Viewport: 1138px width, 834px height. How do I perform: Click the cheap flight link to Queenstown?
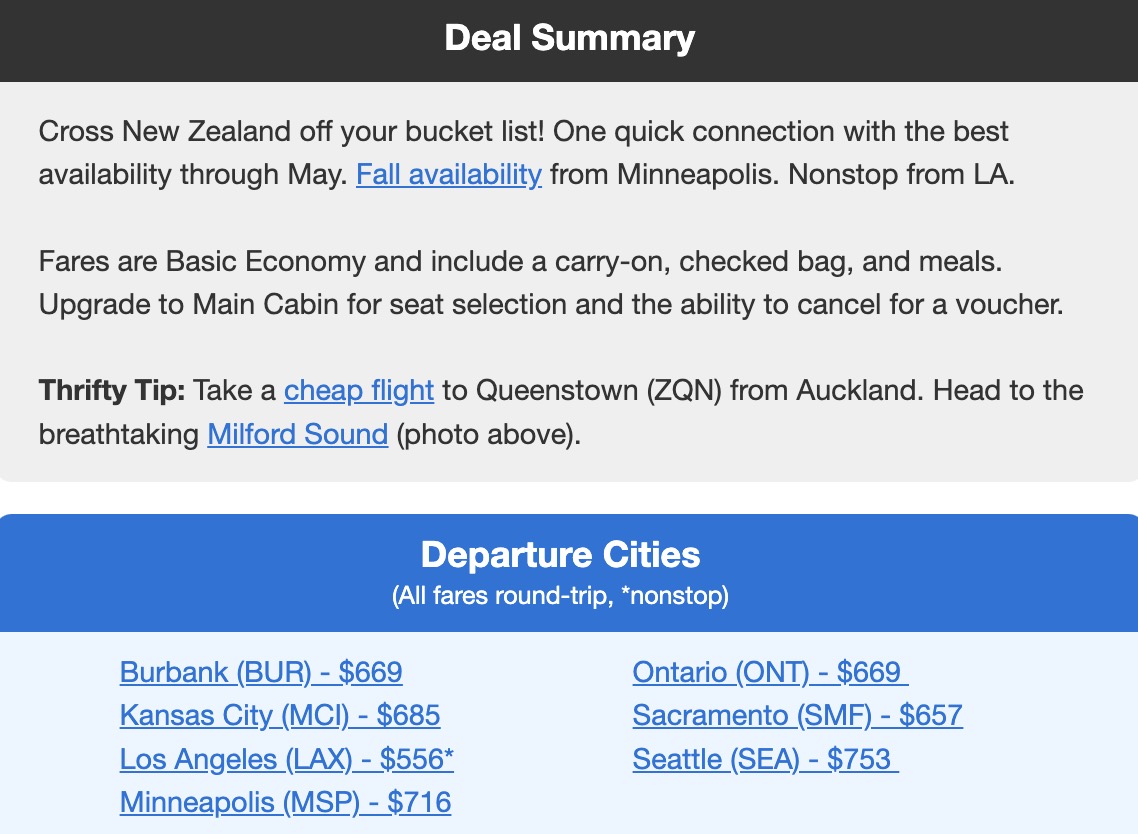pyautogui.click(x=358, y=390)
